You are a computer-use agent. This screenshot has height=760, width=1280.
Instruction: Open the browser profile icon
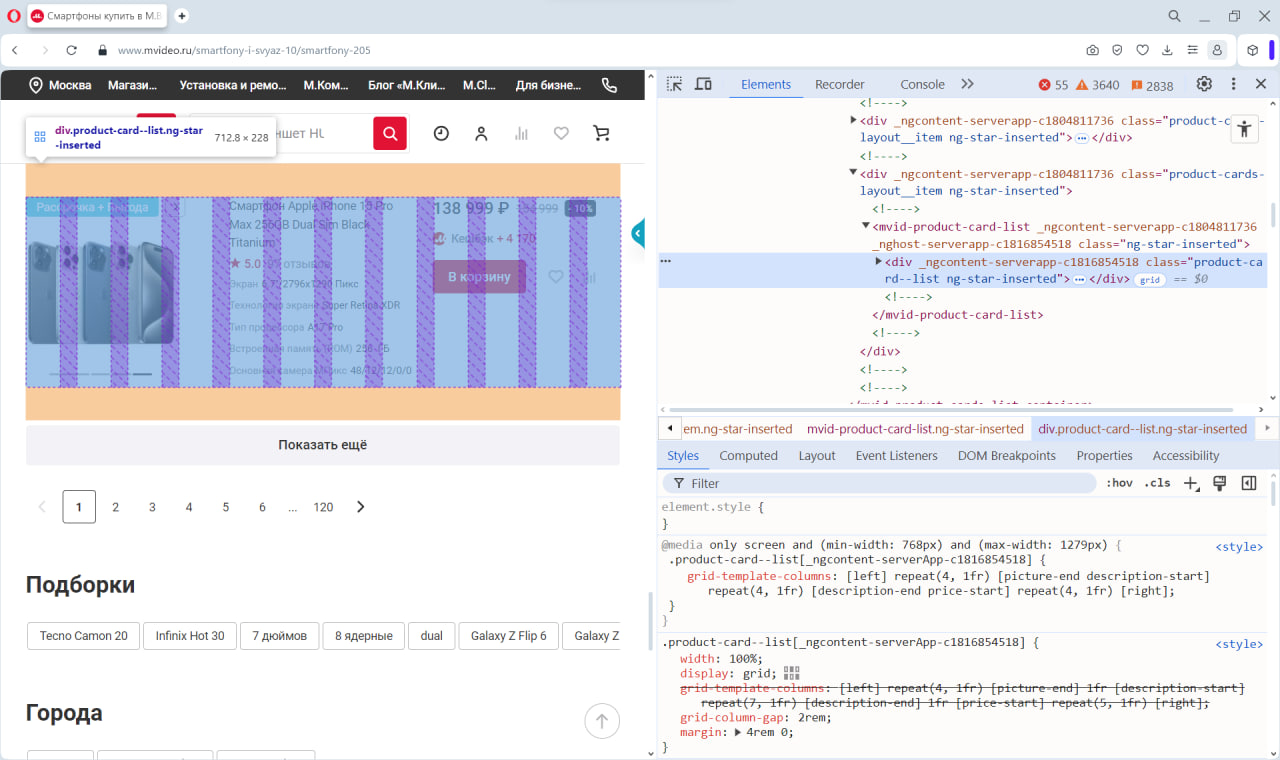(1217, 50)
